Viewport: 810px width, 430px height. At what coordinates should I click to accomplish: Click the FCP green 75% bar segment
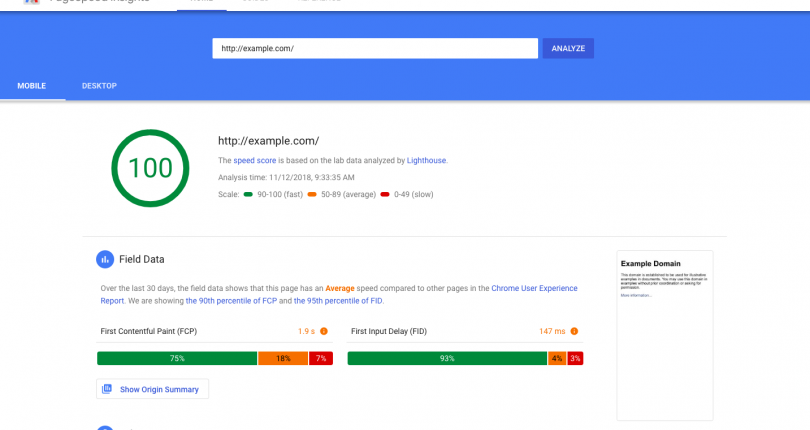(x=177, y=358)
